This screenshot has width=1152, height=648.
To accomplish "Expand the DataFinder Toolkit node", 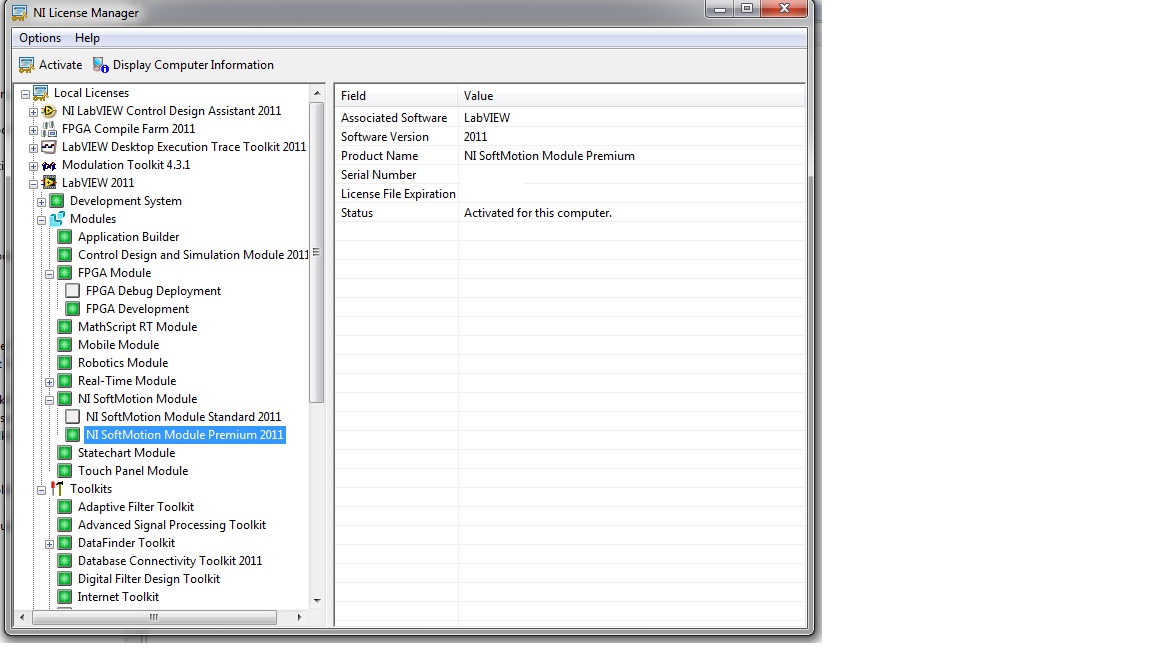I will pyautogui.click(x=50, y=544).
